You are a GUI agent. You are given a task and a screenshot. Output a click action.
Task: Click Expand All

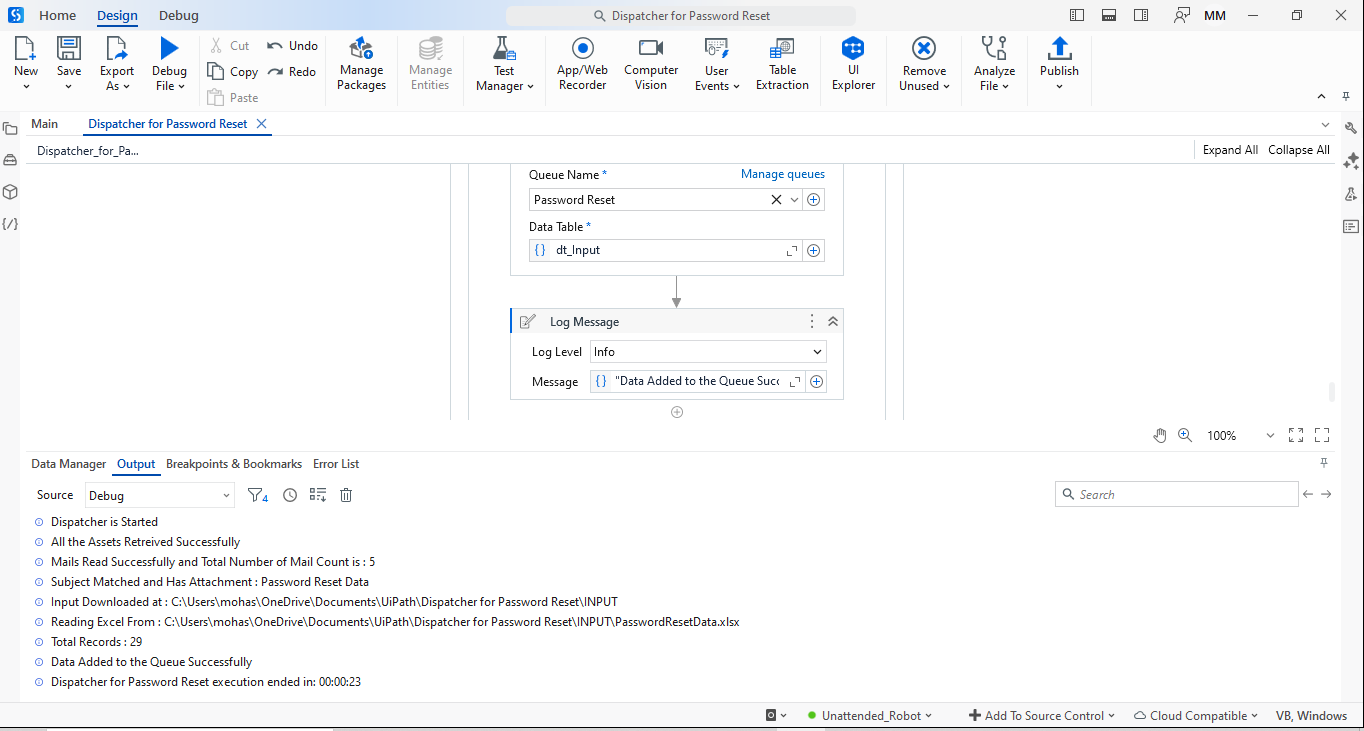[1230, 150]
